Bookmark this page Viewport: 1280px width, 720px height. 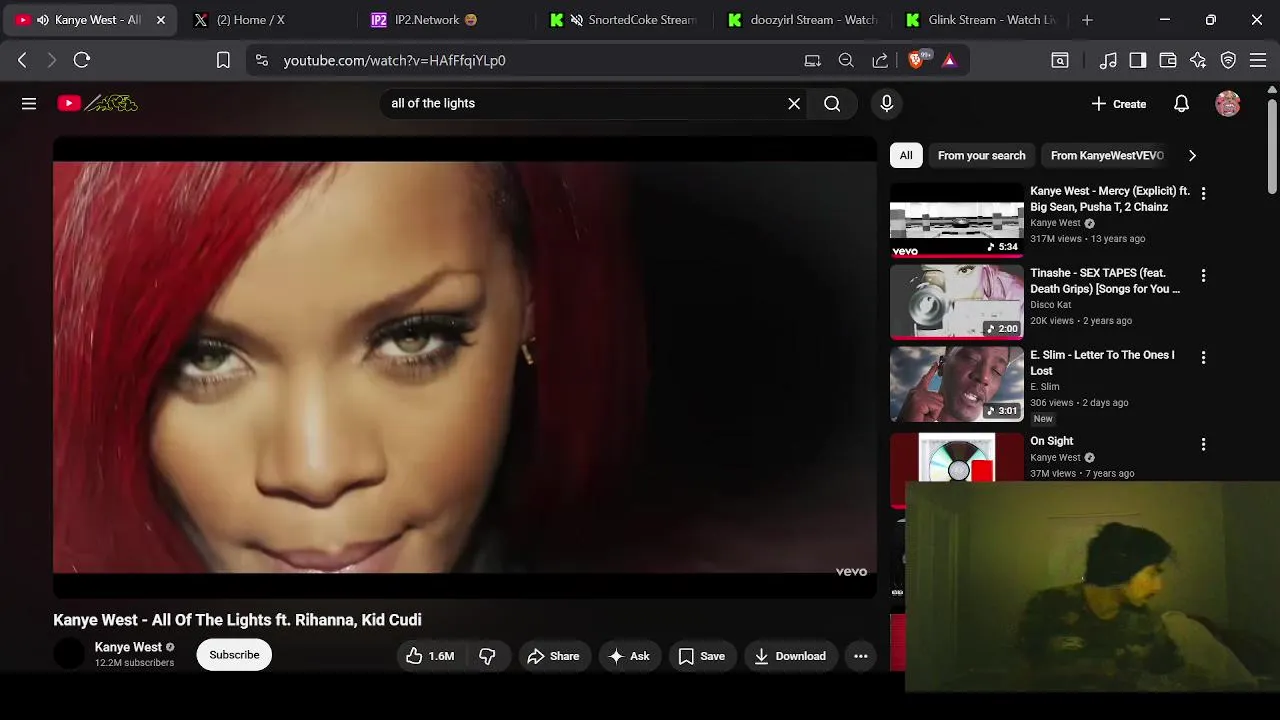pos(223,60)
